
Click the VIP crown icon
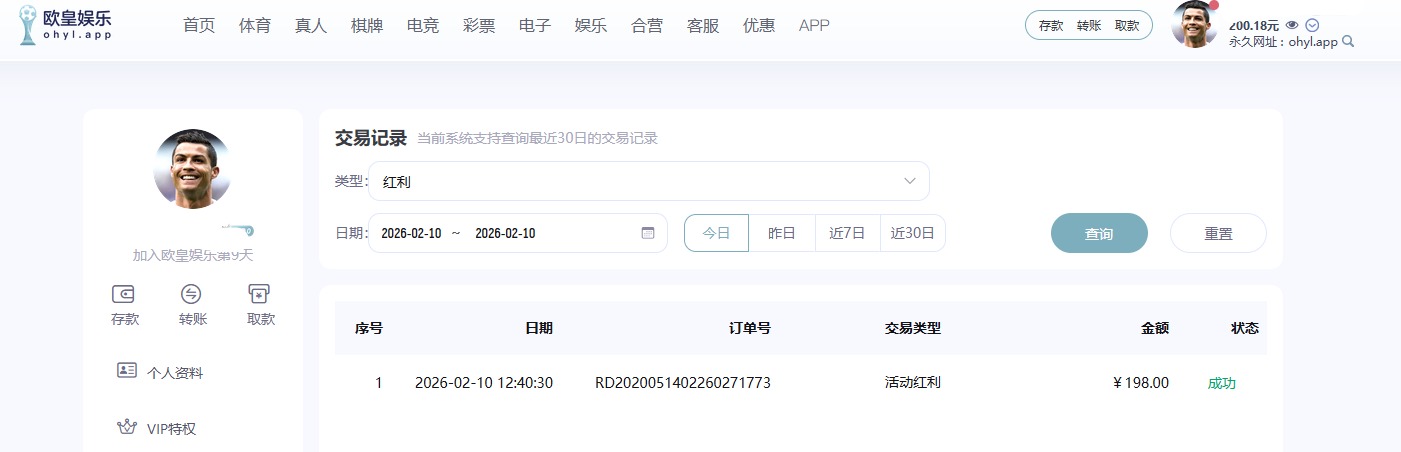tap(127, 427)
